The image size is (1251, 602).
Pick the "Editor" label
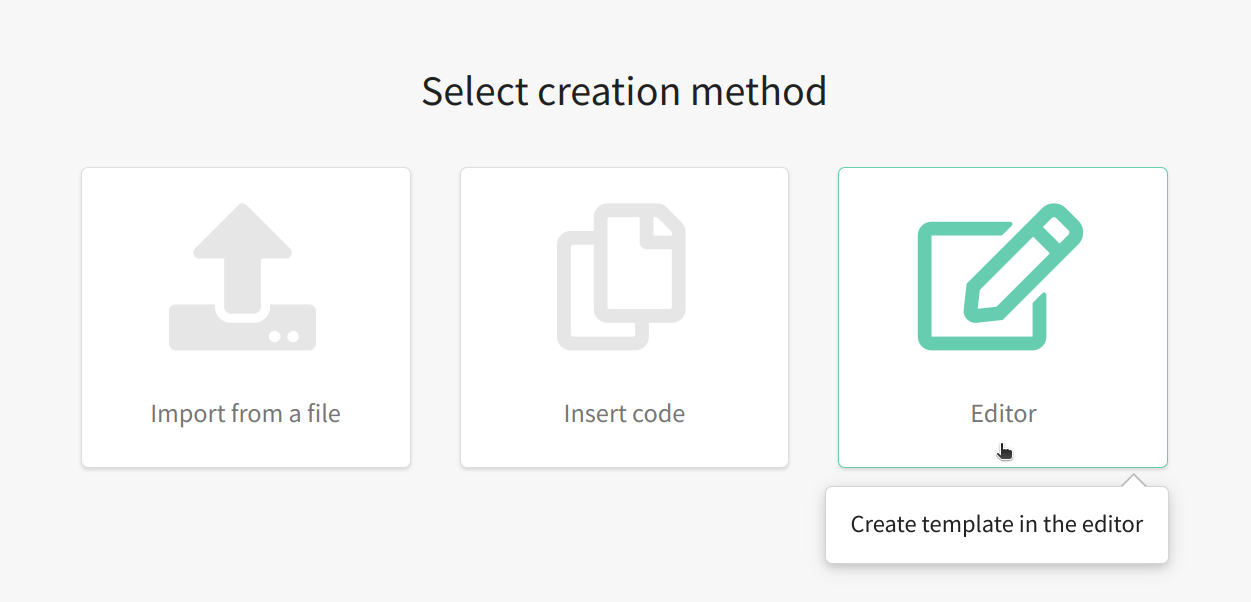[1003, 413]
